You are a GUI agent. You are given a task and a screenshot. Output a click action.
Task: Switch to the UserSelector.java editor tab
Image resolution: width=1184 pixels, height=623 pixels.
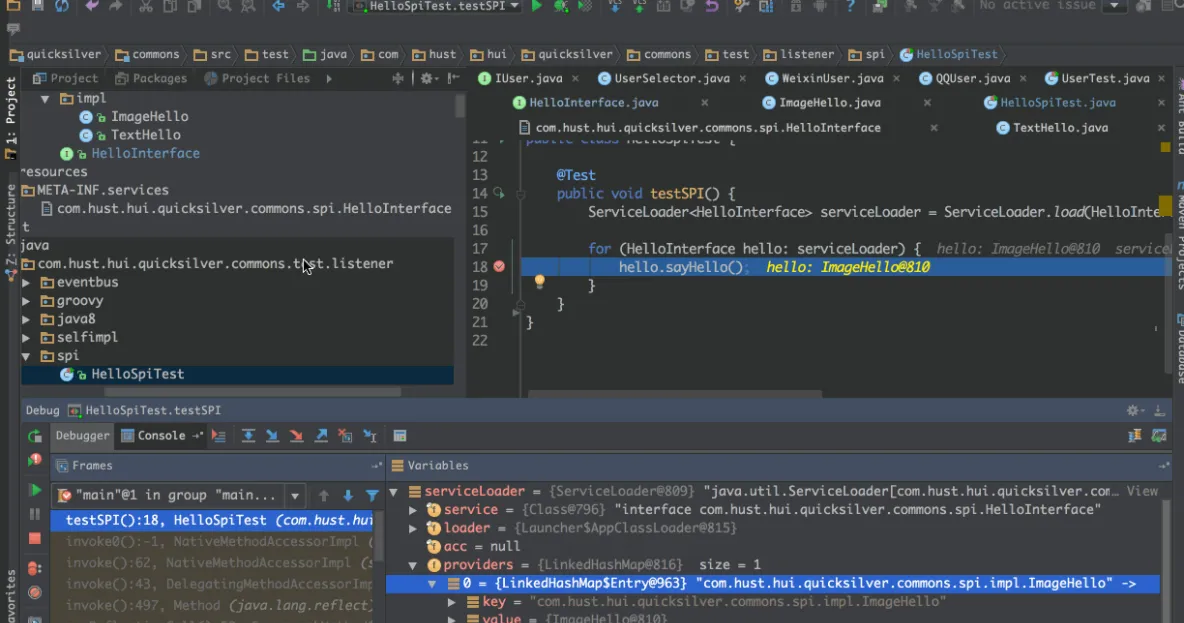pyautogui.click(x=664, y=79)
